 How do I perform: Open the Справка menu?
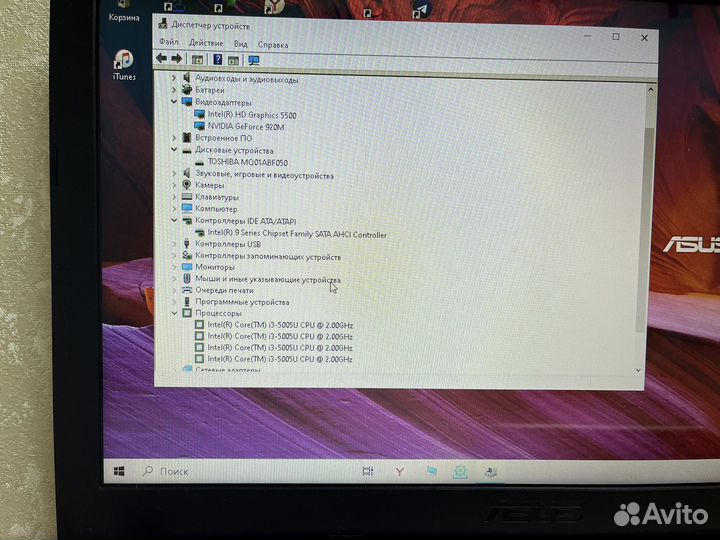[273, 45]
